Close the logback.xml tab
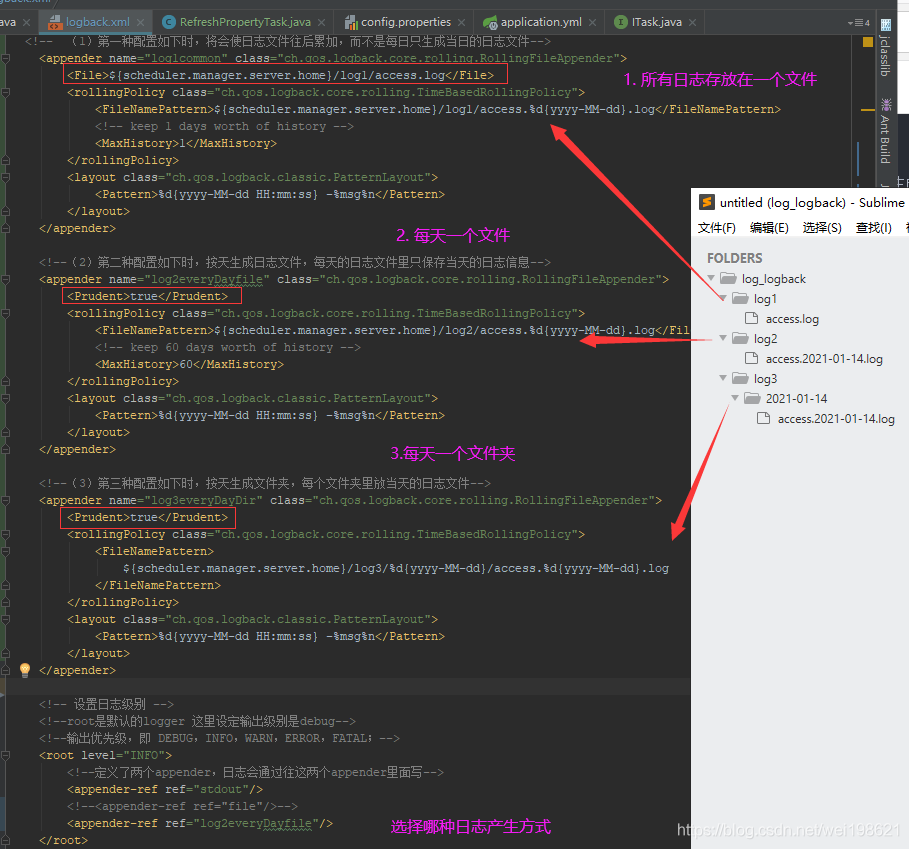The height and width of the screenshot is (849, 909). [140, 23]
